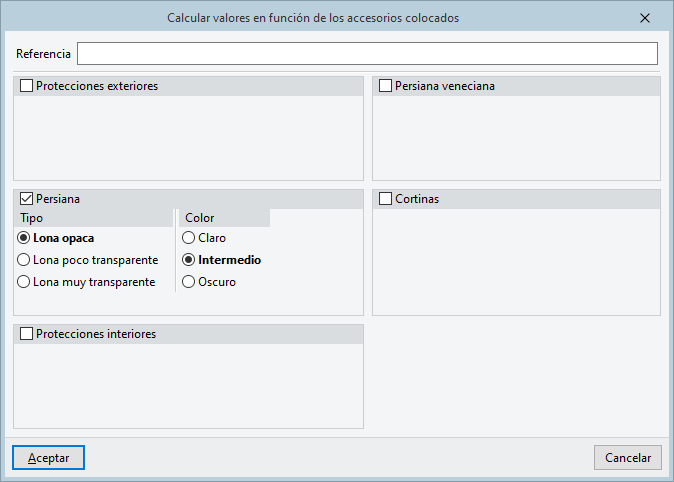Select the Lona opaca radio option
The width and height of the screenshot is (674, 482).
click(24, 238)
